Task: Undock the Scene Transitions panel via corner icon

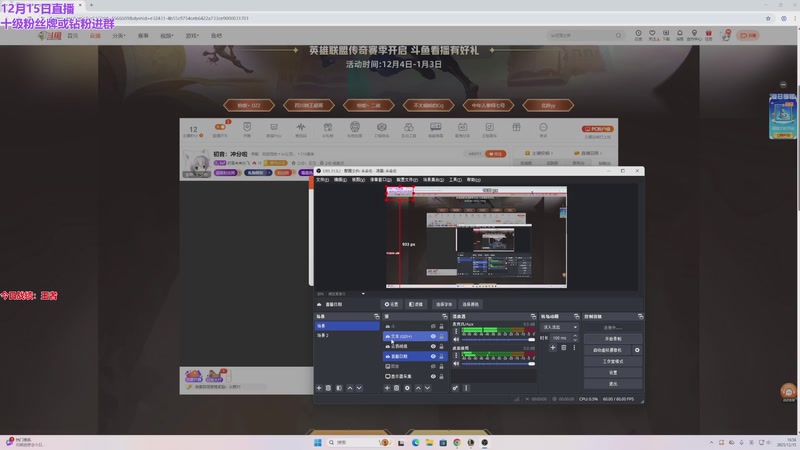Action: pos(577,317)
